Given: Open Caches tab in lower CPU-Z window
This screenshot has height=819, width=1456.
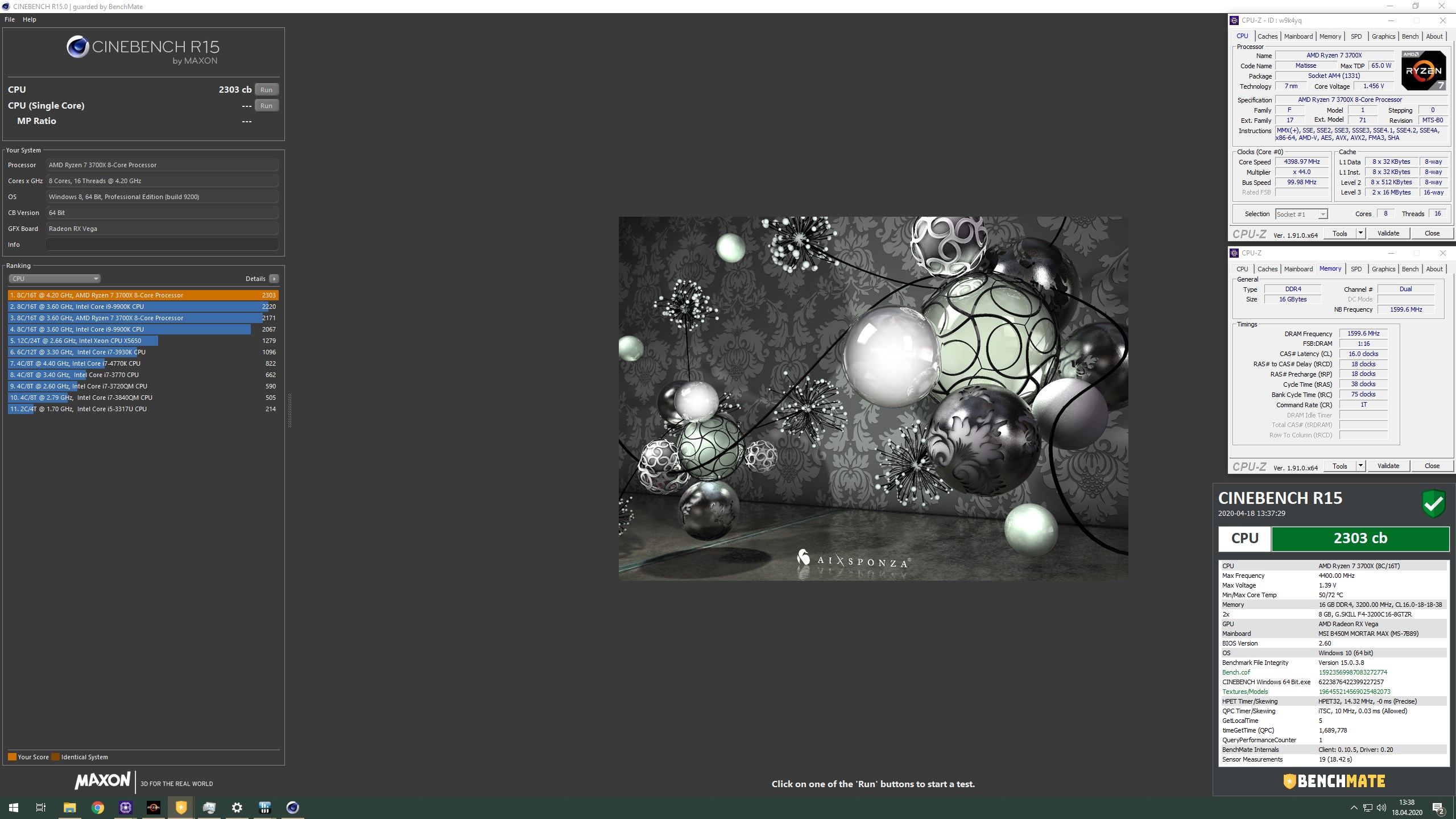Looking at the screenshot, I should [1267, 269].
